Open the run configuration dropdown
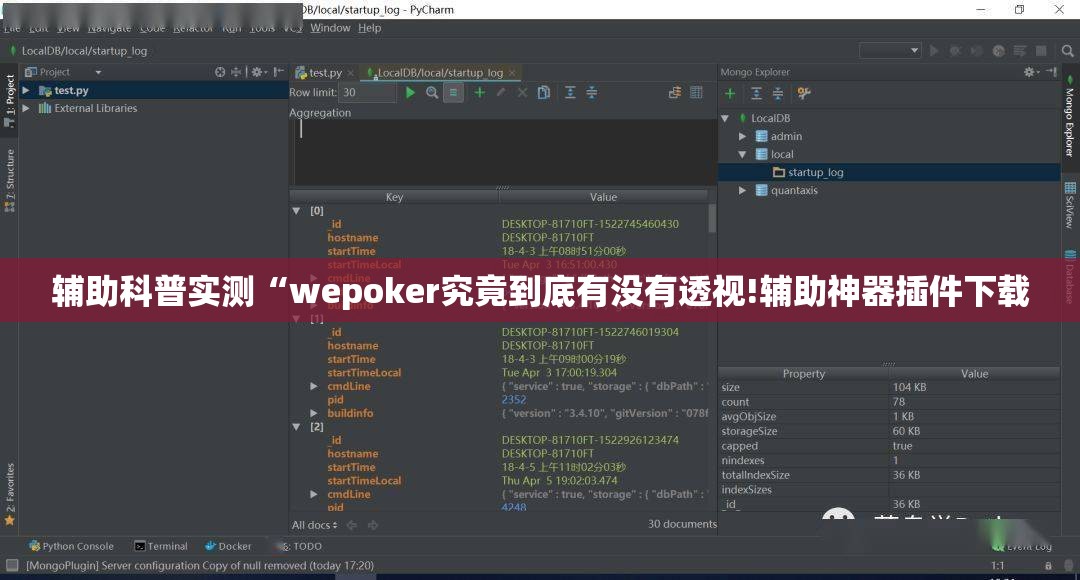1080x580 pixels. pyautogui.click(x=890, y=50)
